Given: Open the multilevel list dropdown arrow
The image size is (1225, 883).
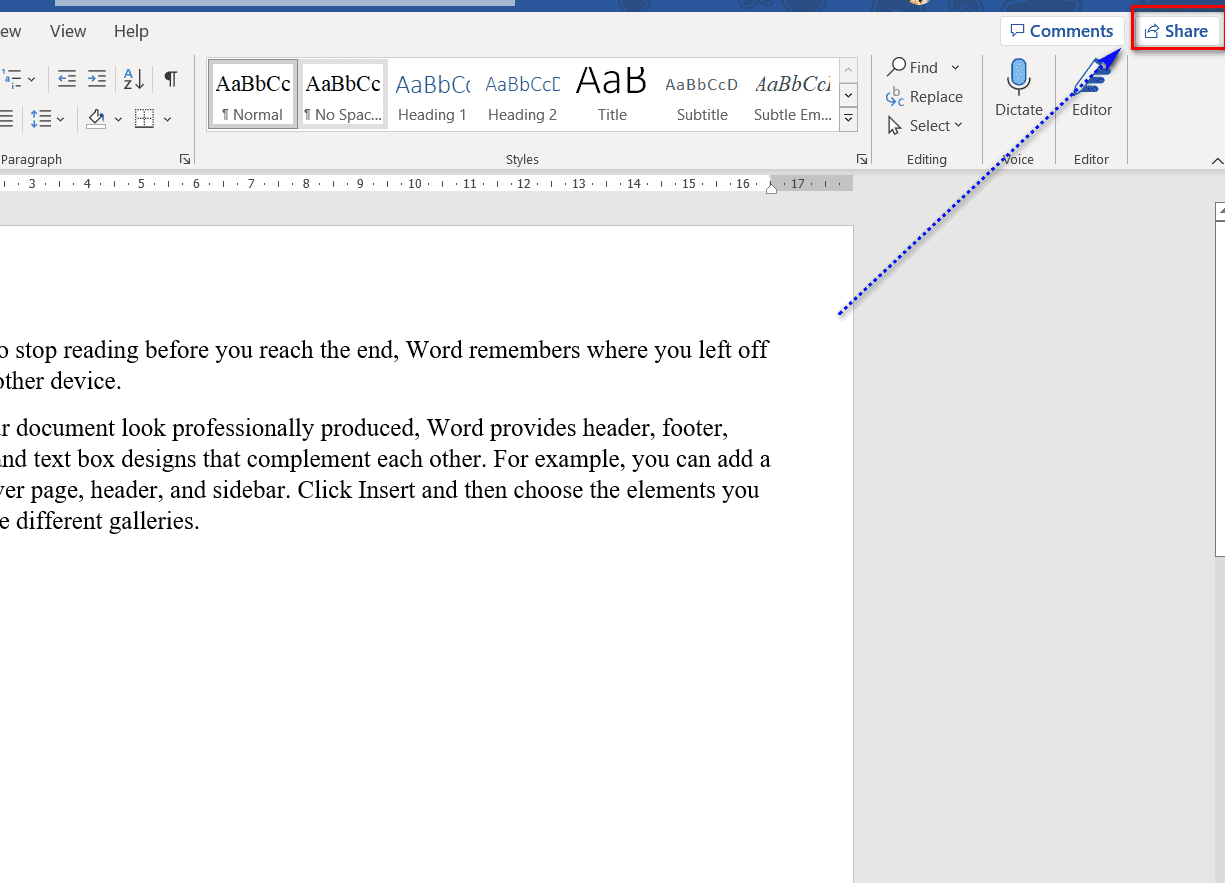Looking at the screenshot, I should (31, 79).
